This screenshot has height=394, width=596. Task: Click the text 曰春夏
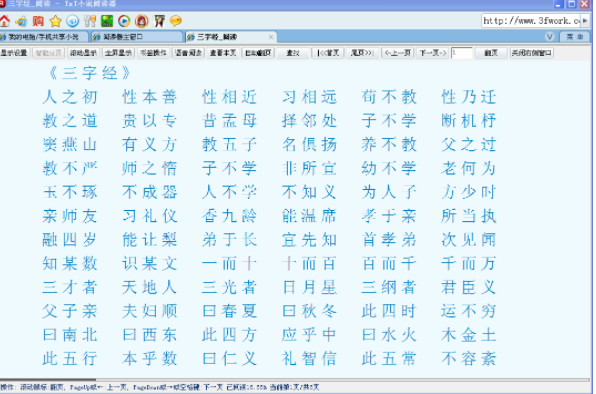[x=230, y=311]
